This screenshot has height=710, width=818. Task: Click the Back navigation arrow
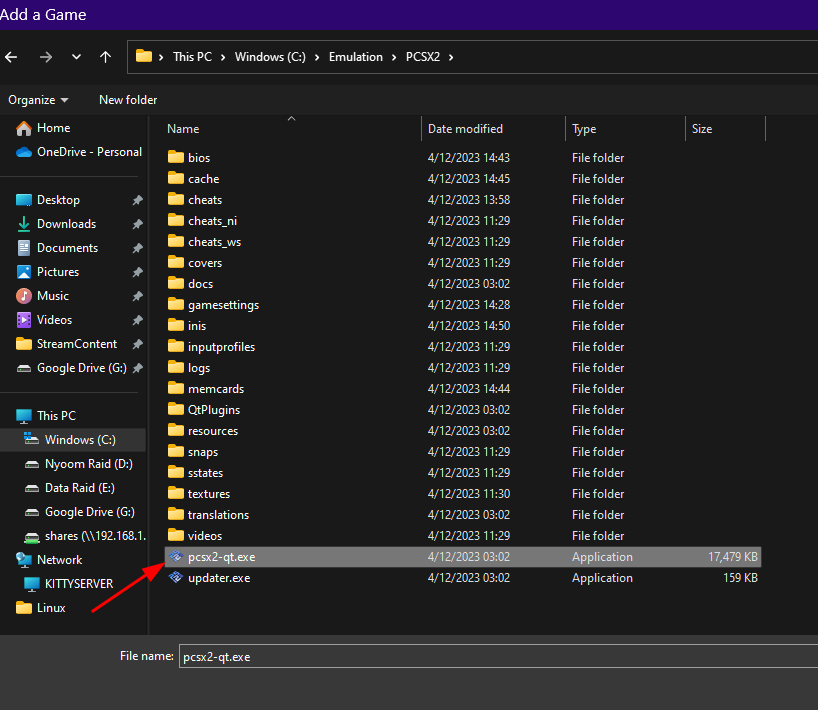click(11, 57)
